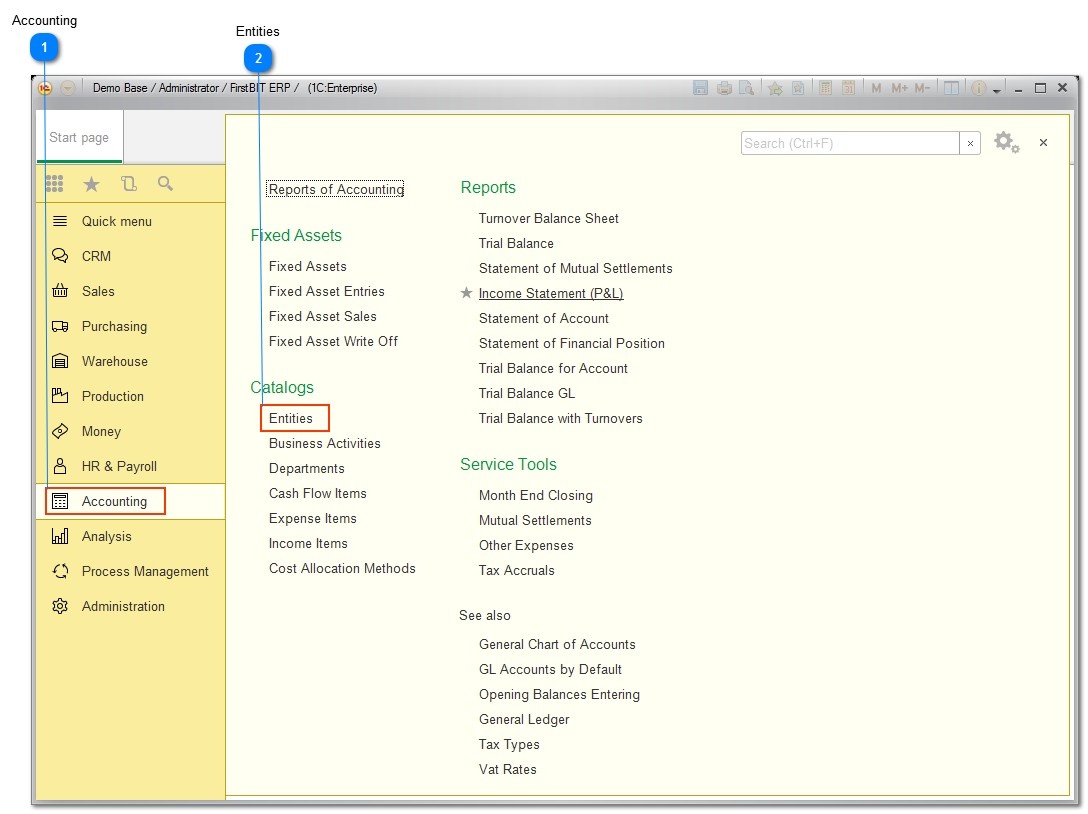Open the Calculator toolbar icon
The height and width of the screenshot is (814, 1088).
825,88
